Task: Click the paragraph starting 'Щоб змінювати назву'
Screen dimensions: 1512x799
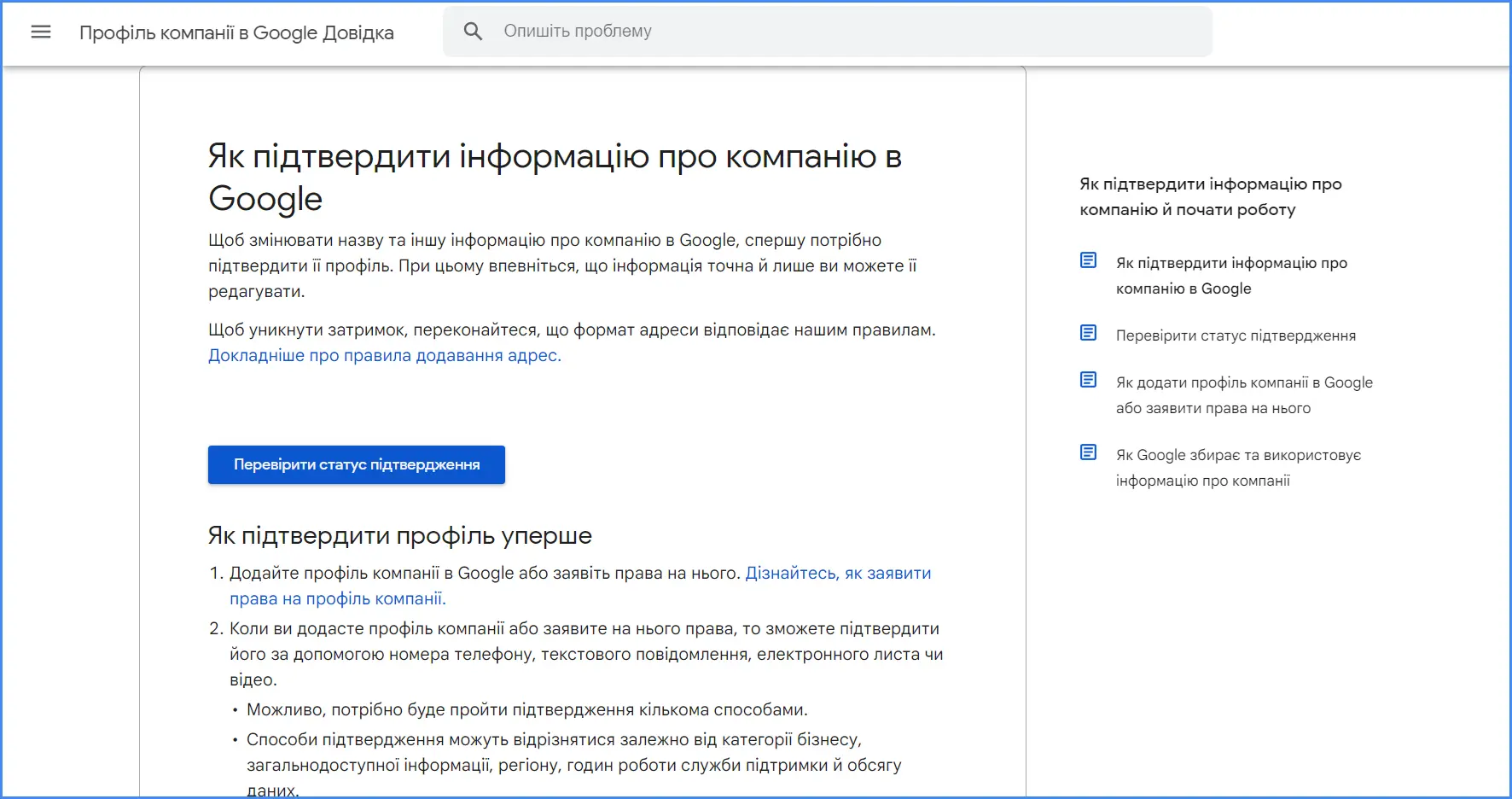Action: pyautogui.click(x=562, y=265)
